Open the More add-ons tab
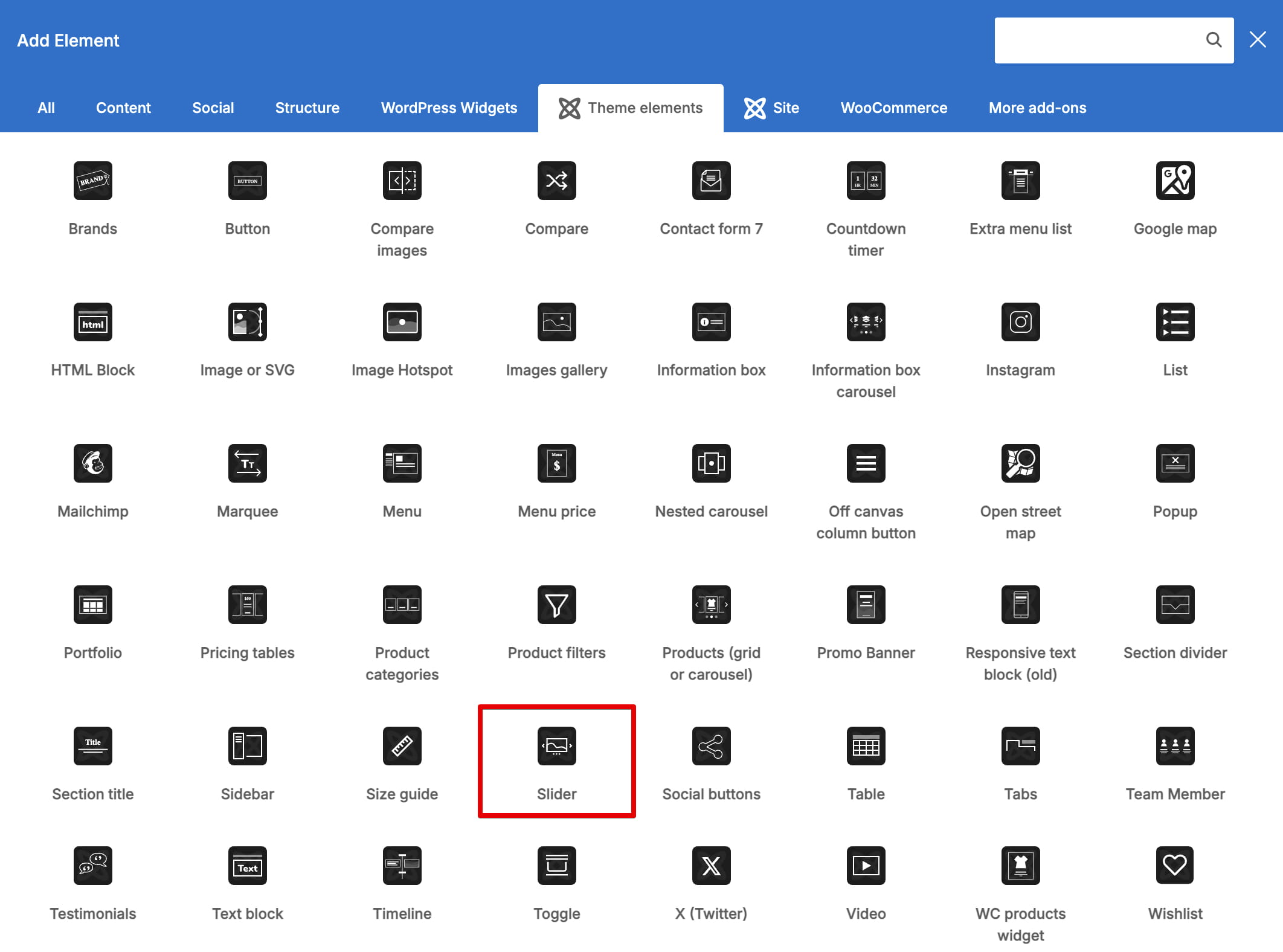Screen dimensions: 1283x952 [x=1037, y=108]
